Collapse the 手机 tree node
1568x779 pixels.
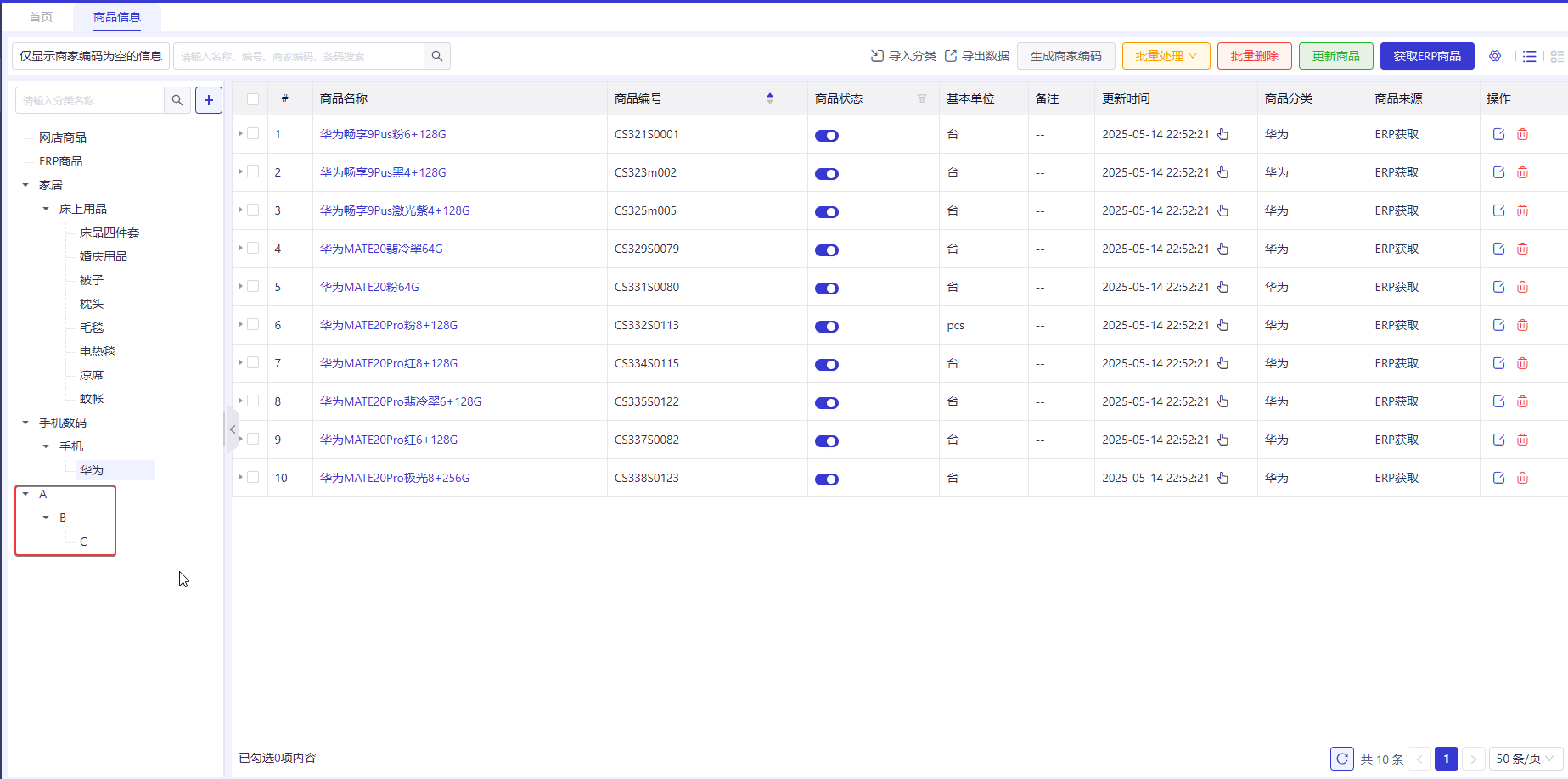click(x=46, y=446)
